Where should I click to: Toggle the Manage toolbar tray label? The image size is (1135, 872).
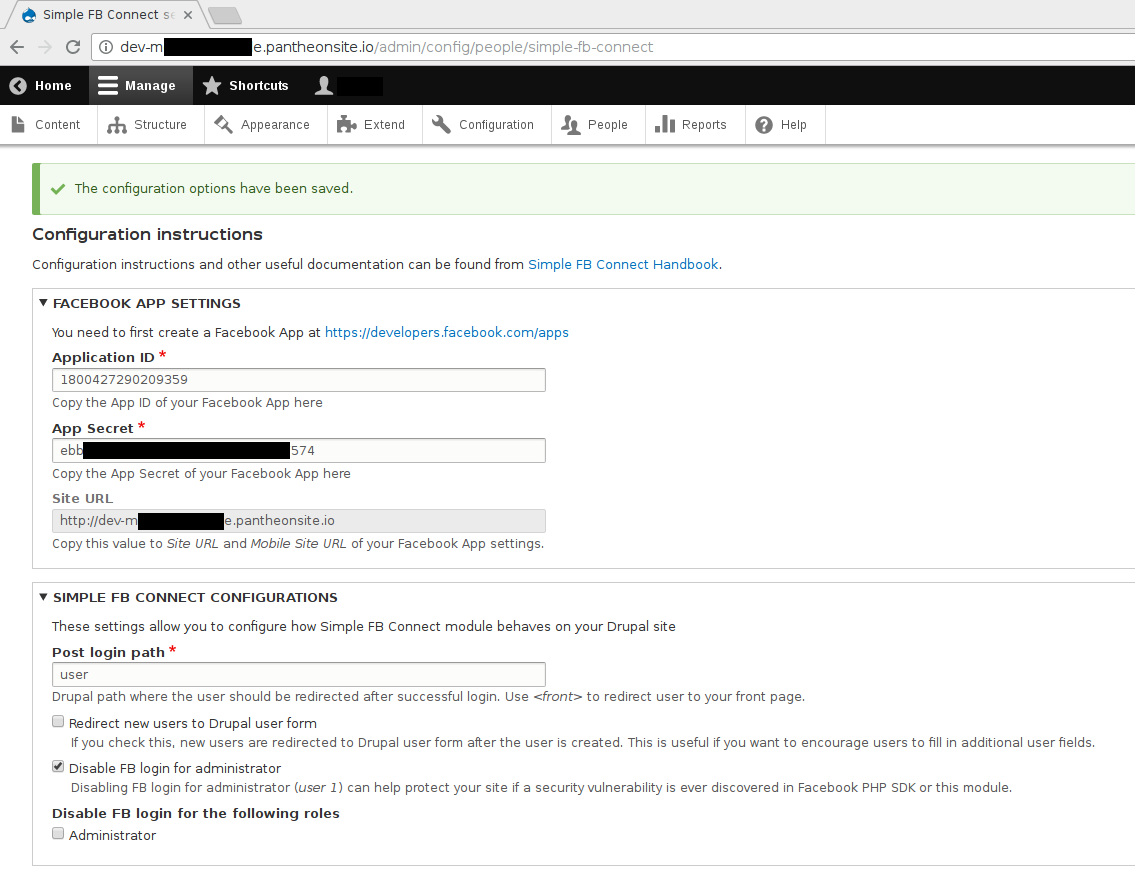point(150,85)
